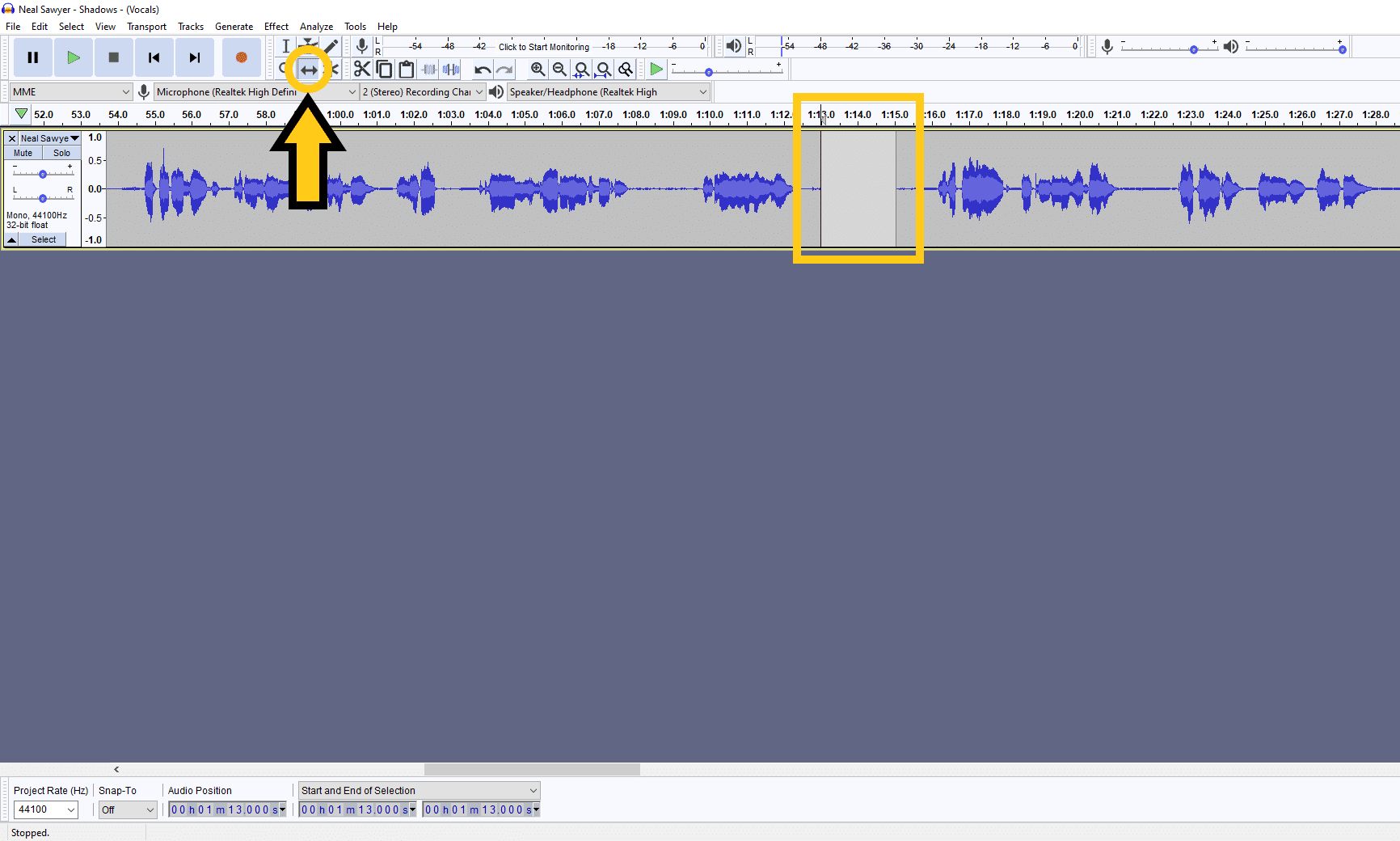Click the Audio Position time field
This screenshot has width=1400, height=841.
click(226, 809)
